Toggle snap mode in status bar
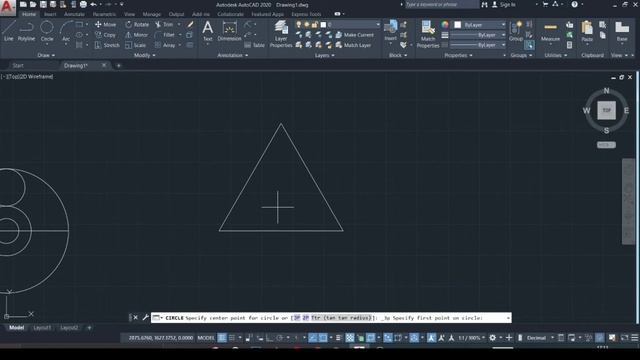Viewport: 640px width, 360px height. coord(232,338)
